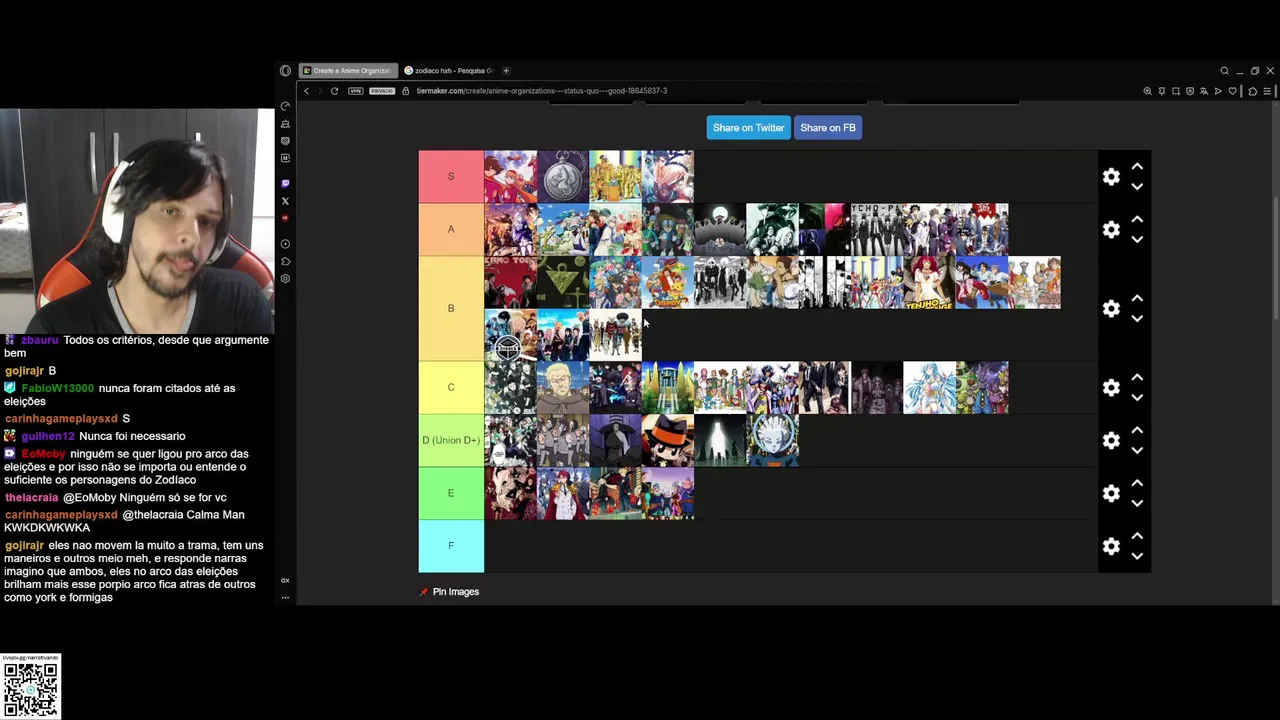Open settings gear for the D tier row
The width and height of the screenshot is (1280, 720).
tap(1111, 441)
